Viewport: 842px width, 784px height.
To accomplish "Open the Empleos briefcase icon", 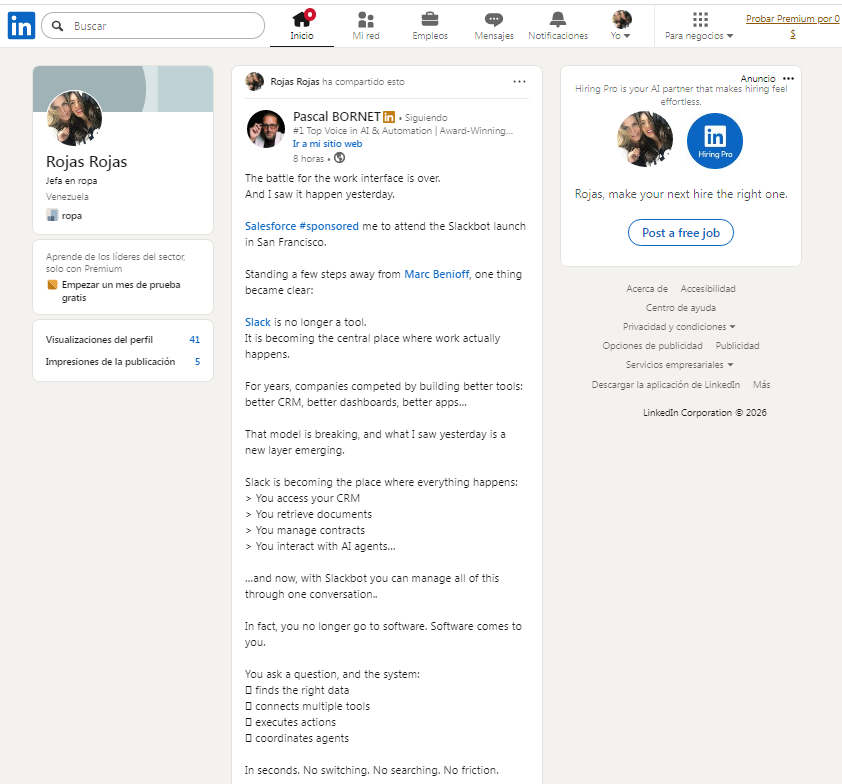I will [430, 20].
